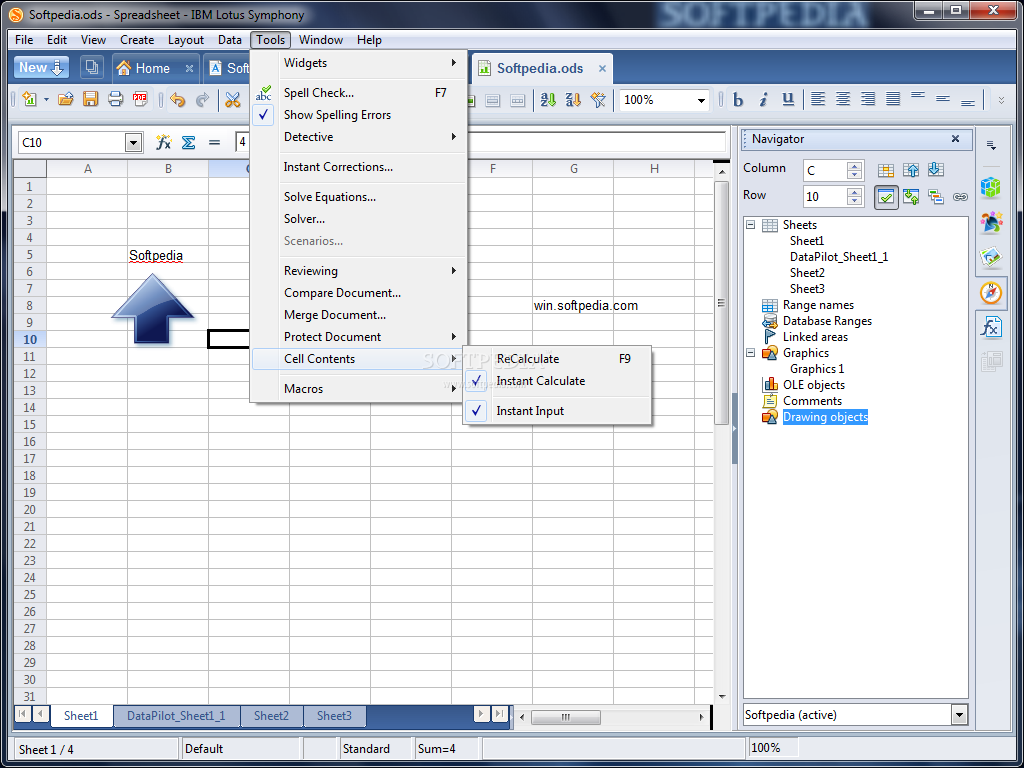Open the fx functions sidebar panel
The width and height of the screenshot is (1024, 768).
(x=991, y=327)
